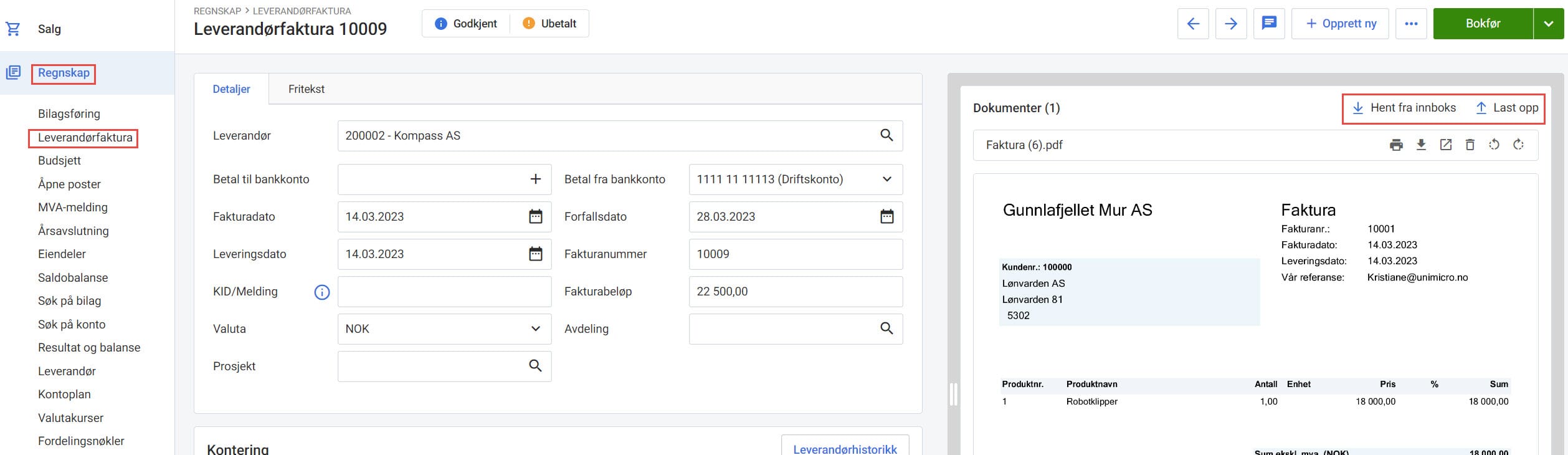The image size is (1568, 455).
Task: Click the green Bokfør button
Action: pos(1483,24)
